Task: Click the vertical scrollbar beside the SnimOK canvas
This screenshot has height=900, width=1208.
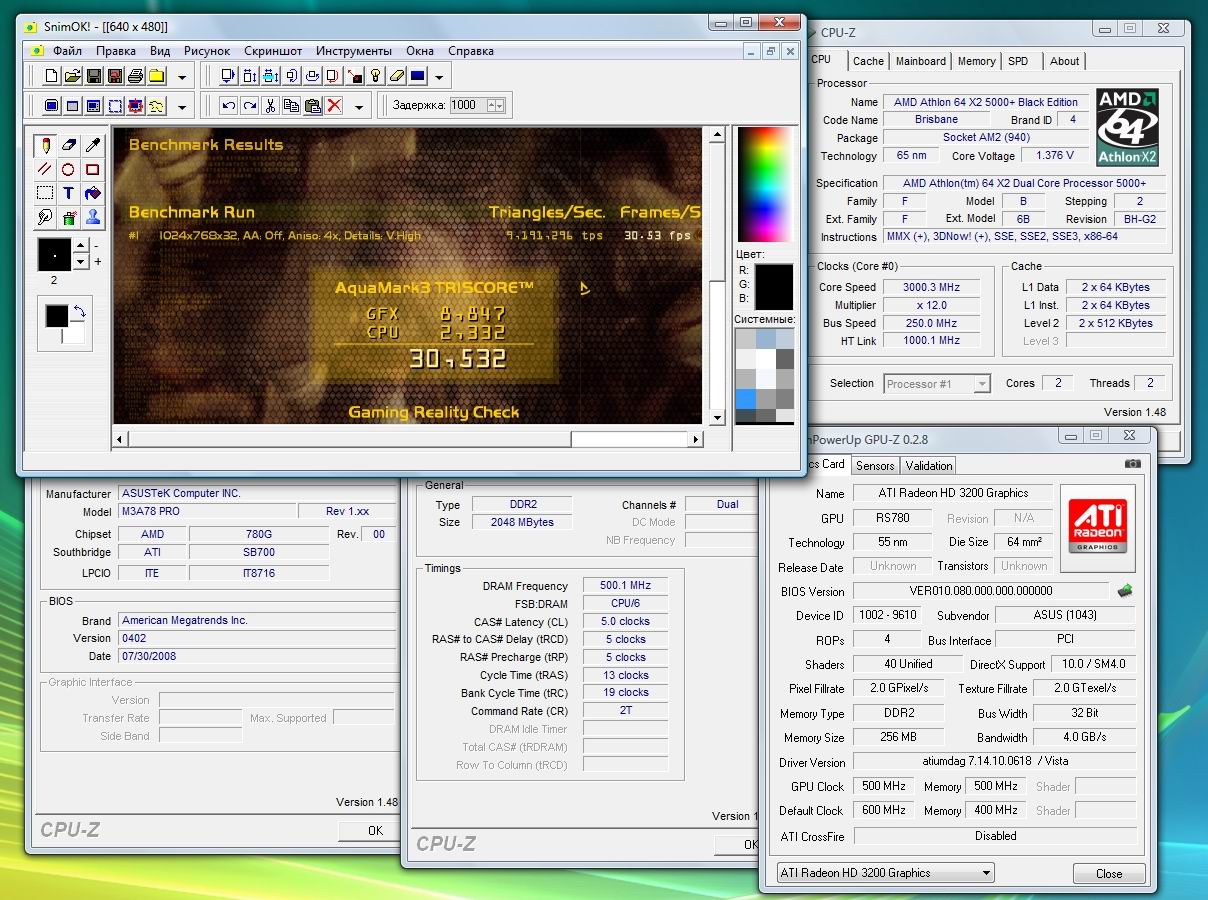Action: pos(716,276)
